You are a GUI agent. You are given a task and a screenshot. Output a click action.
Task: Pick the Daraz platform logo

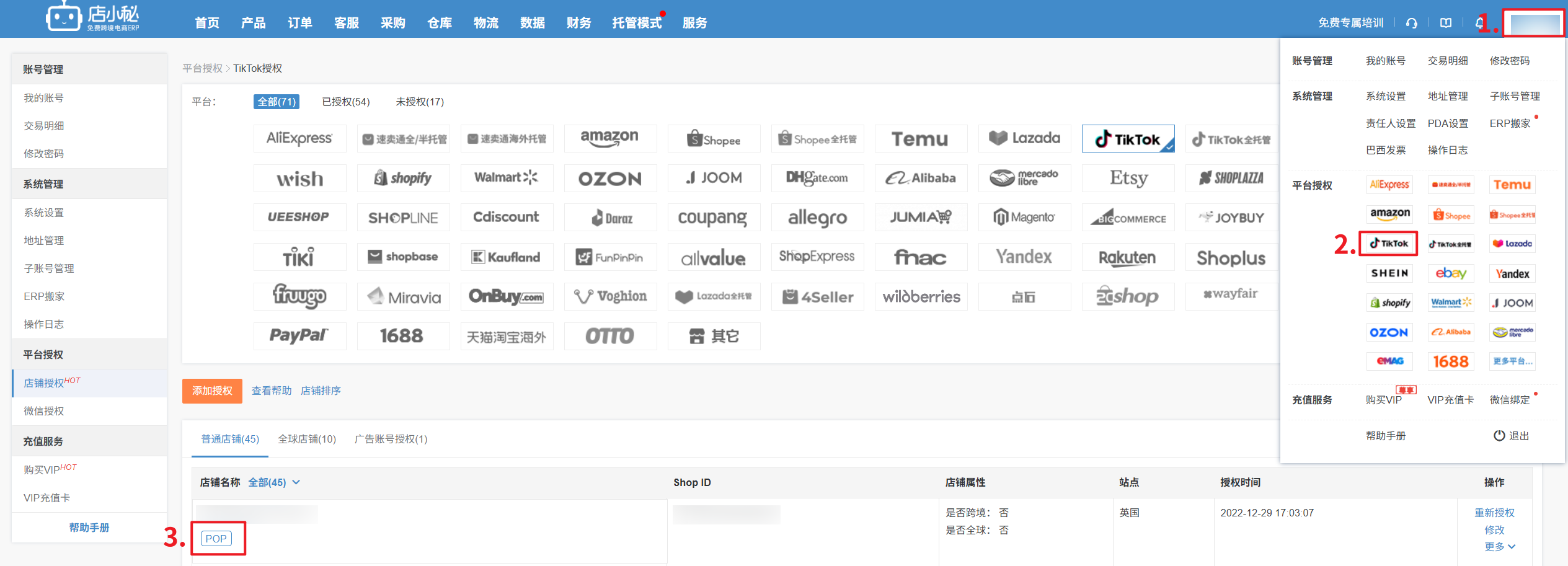tap(611, 218)
